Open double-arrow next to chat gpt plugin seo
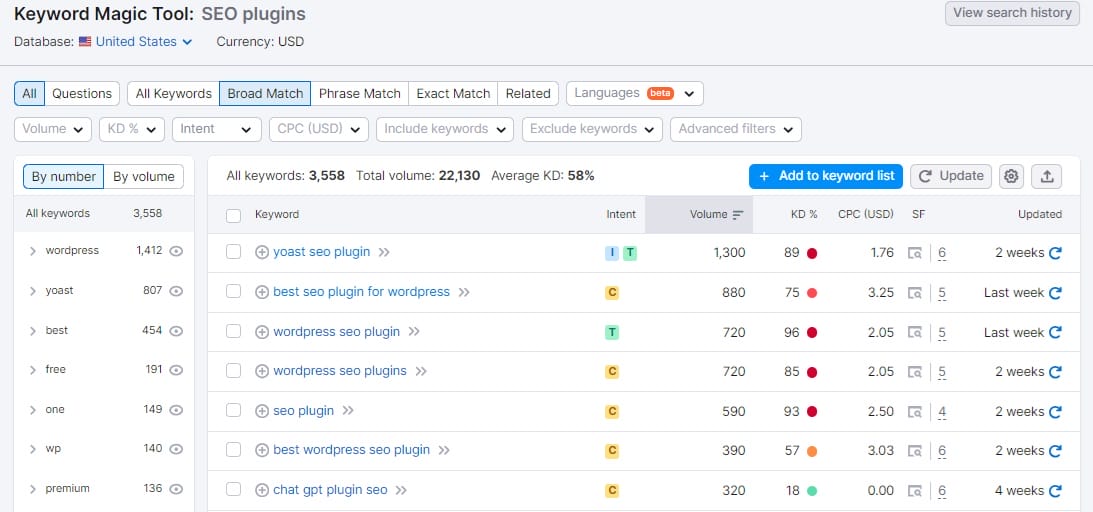This screenshot has height=512, width=1093. pyautogui.click(x=401, y=490)
